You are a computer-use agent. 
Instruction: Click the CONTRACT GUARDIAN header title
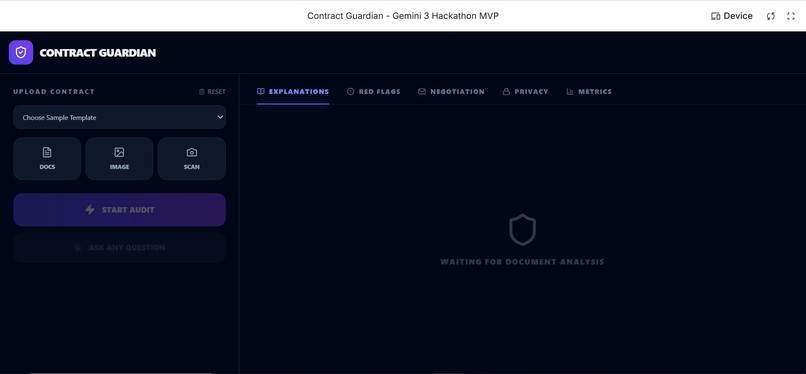[x=98, y=52]
